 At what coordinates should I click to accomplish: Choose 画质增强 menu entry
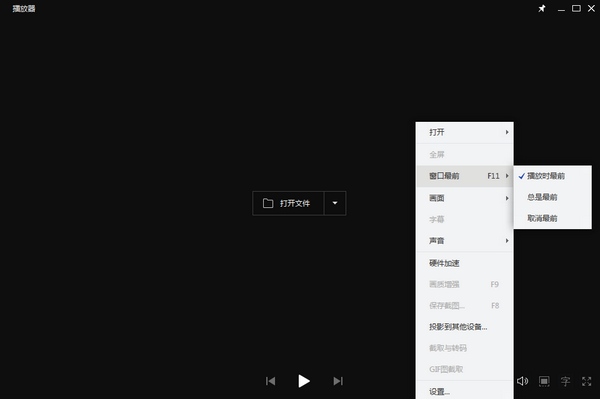(465, 284)
